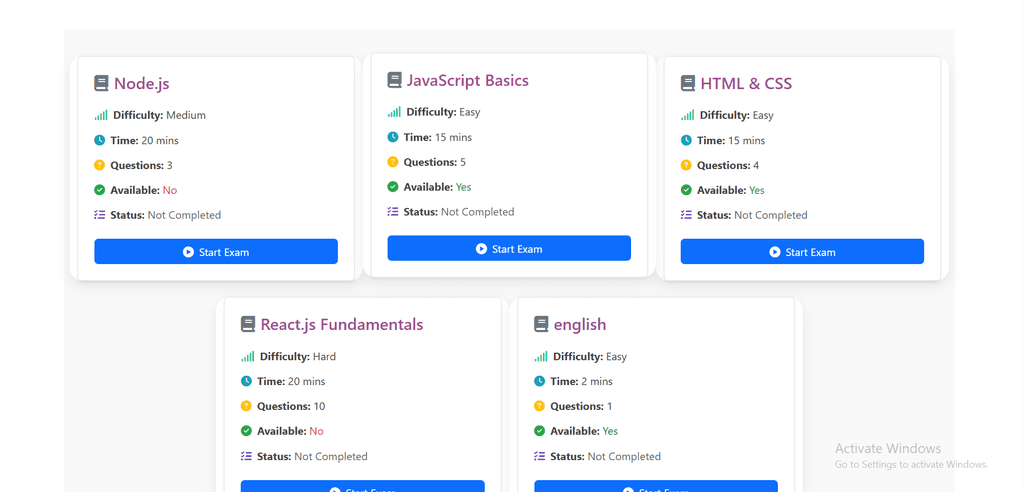Select the english exam title
Screen dimensions: 1024x492
point(579,325)
